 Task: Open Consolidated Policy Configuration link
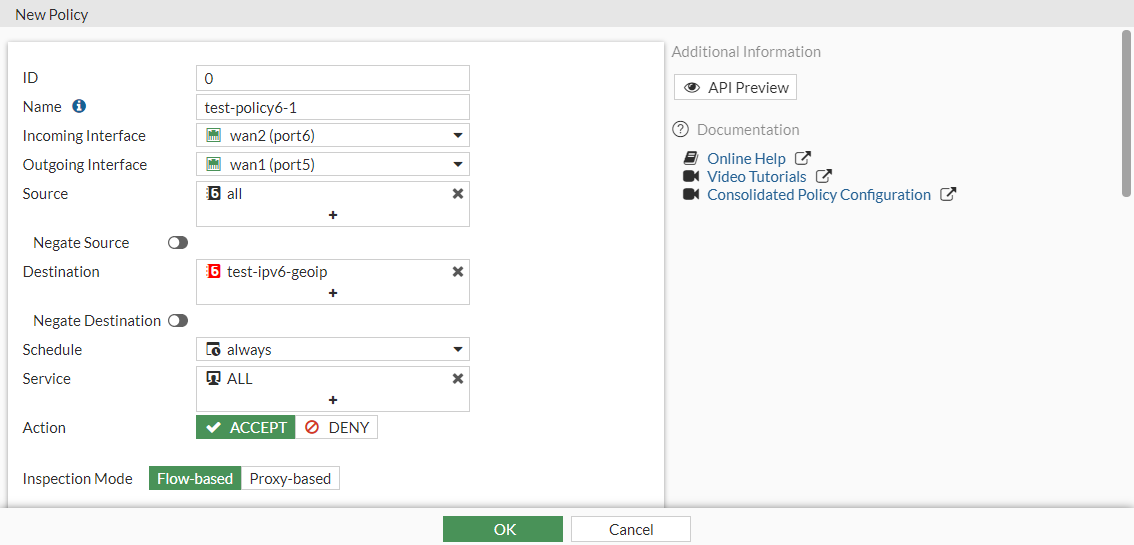point(818,195)
